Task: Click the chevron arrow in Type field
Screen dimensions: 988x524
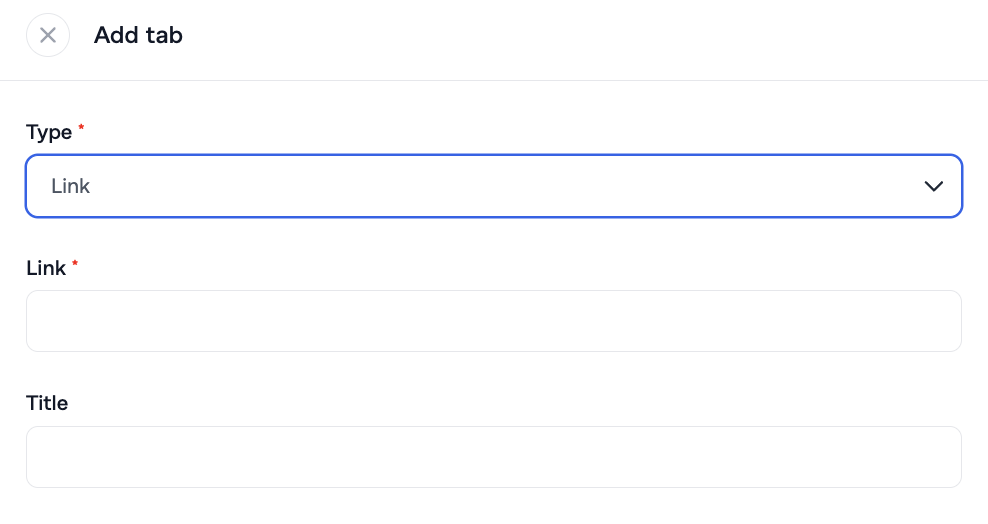Action: [x=934, y=186]
